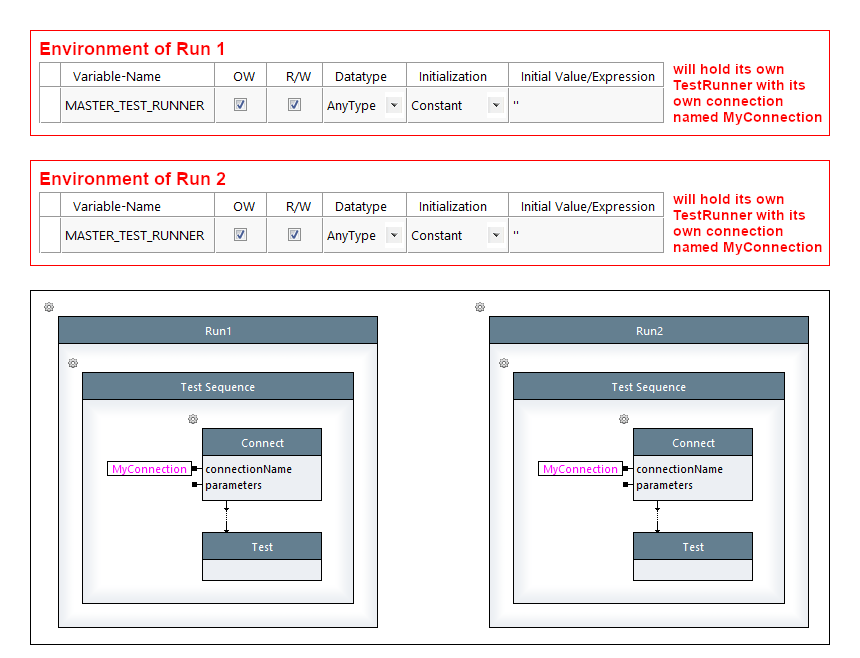Click gear icon above Run2's Test Sequence

coord(504,364)
